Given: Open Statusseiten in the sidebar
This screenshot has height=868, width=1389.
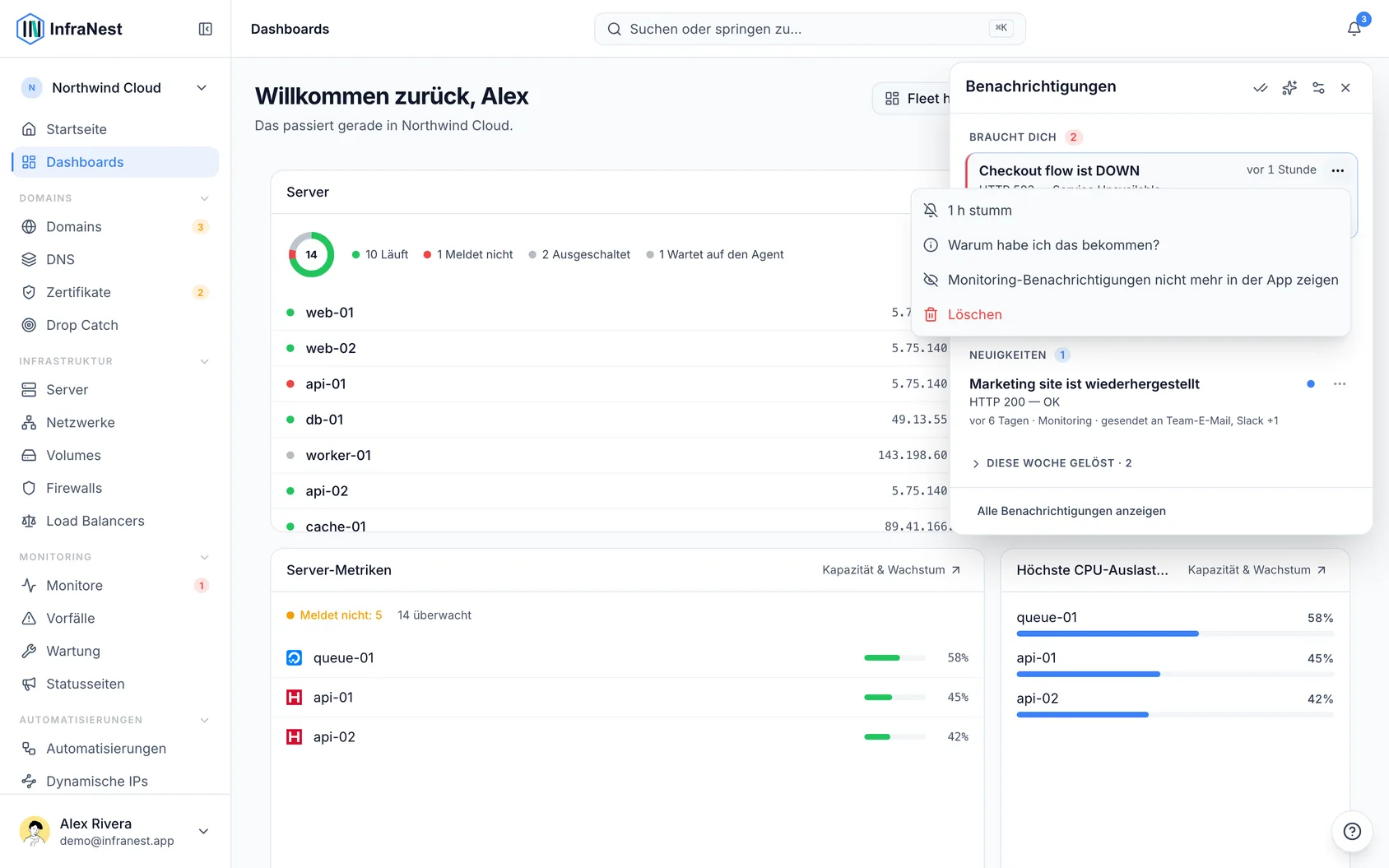Looking at the screenshot, I should 115,684.
